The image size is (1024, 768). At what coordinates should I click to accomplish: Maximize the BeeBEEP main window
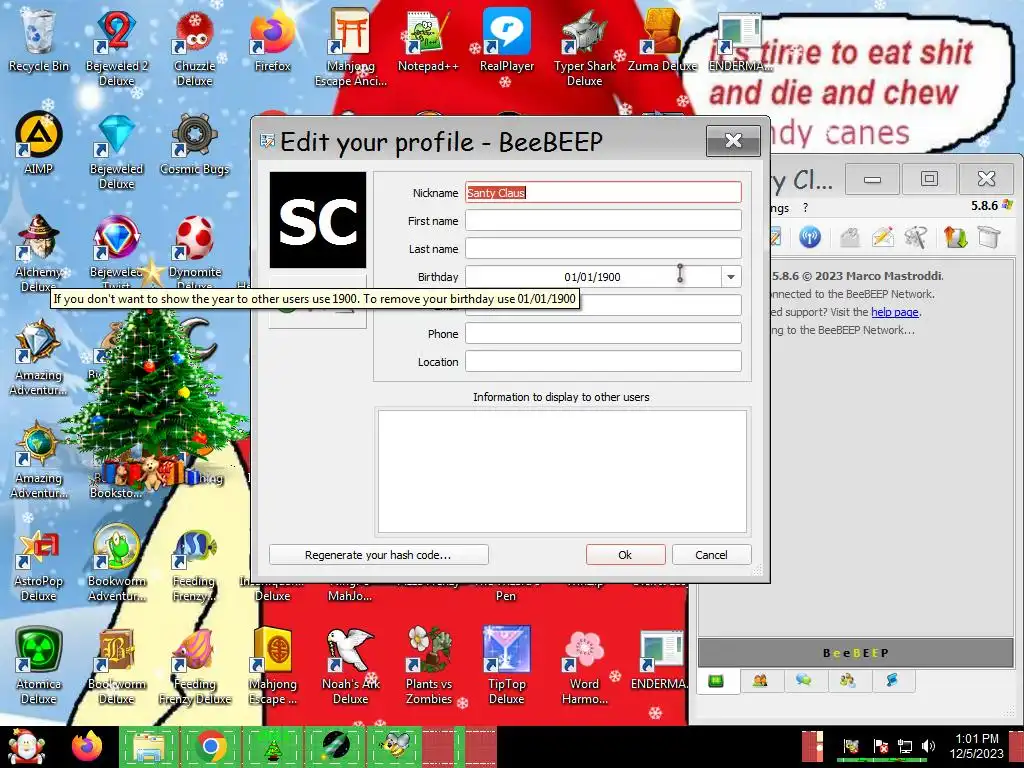coord(929,179)
